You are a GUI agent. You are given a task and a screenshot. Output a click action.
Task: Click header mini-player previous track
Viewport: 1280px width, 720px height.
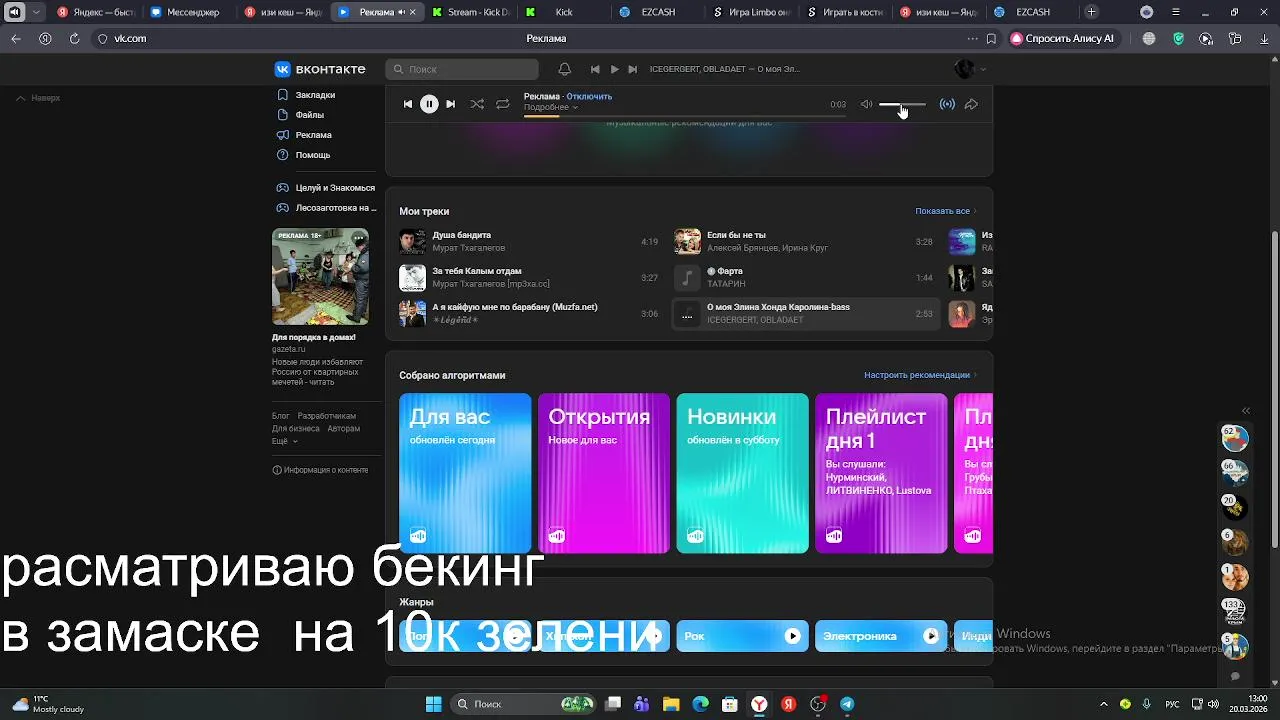pyautogui.click(x=595, y=69)
